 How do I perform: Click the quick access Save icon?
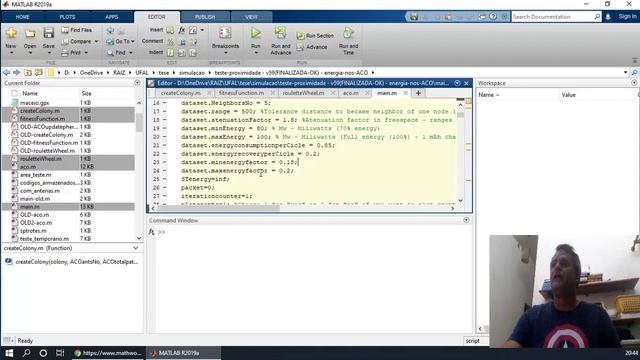click(414, 17)
